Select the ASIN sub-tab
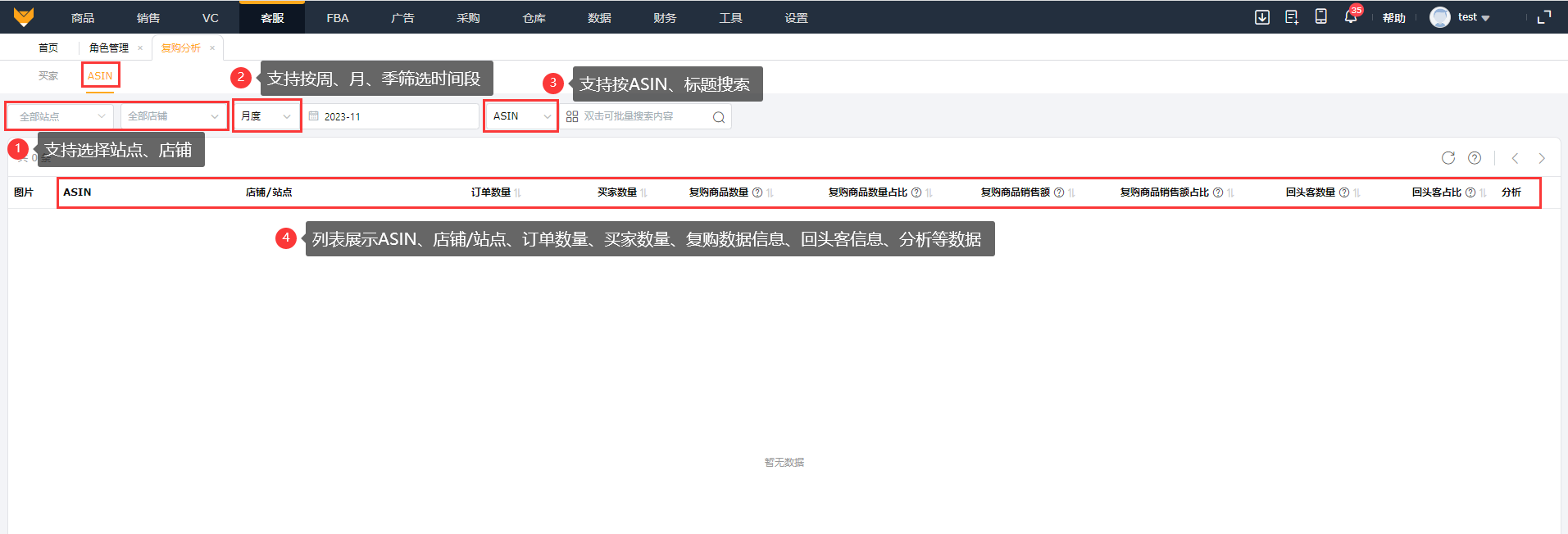Screen dimensions: 1568x534 coord(100,76)
